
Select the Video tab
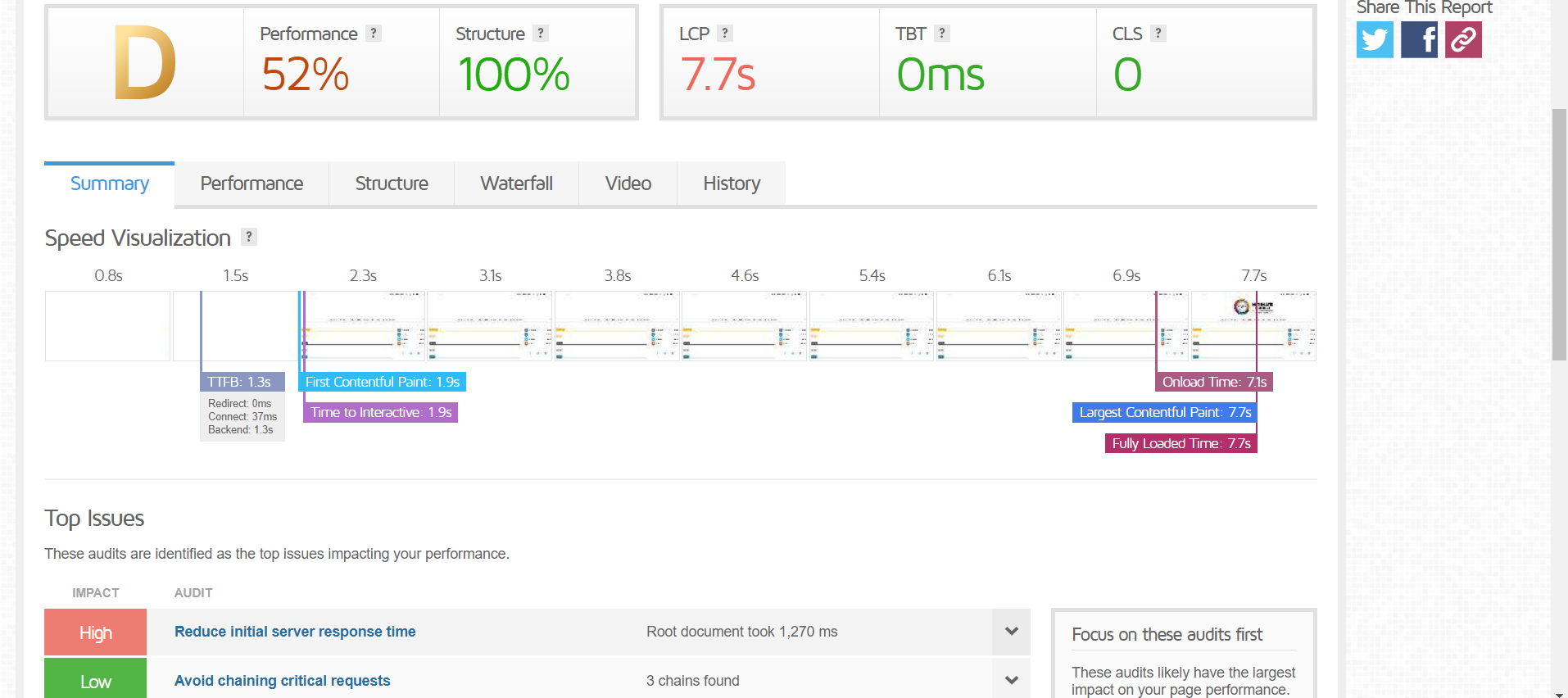[x=628, y=184]
